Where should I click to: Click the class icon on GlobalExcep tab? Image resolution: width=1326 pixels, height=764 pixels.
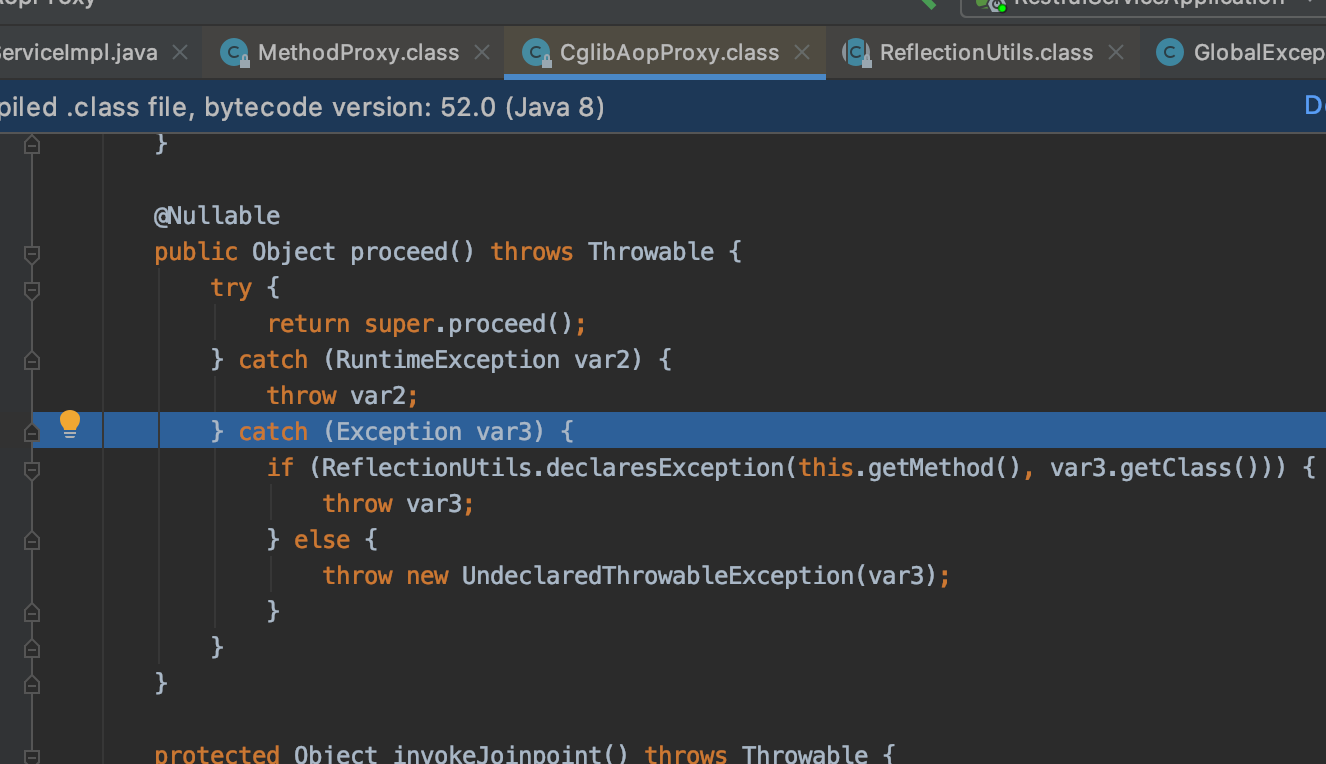pyautogui.click(x=1169, y=53)
